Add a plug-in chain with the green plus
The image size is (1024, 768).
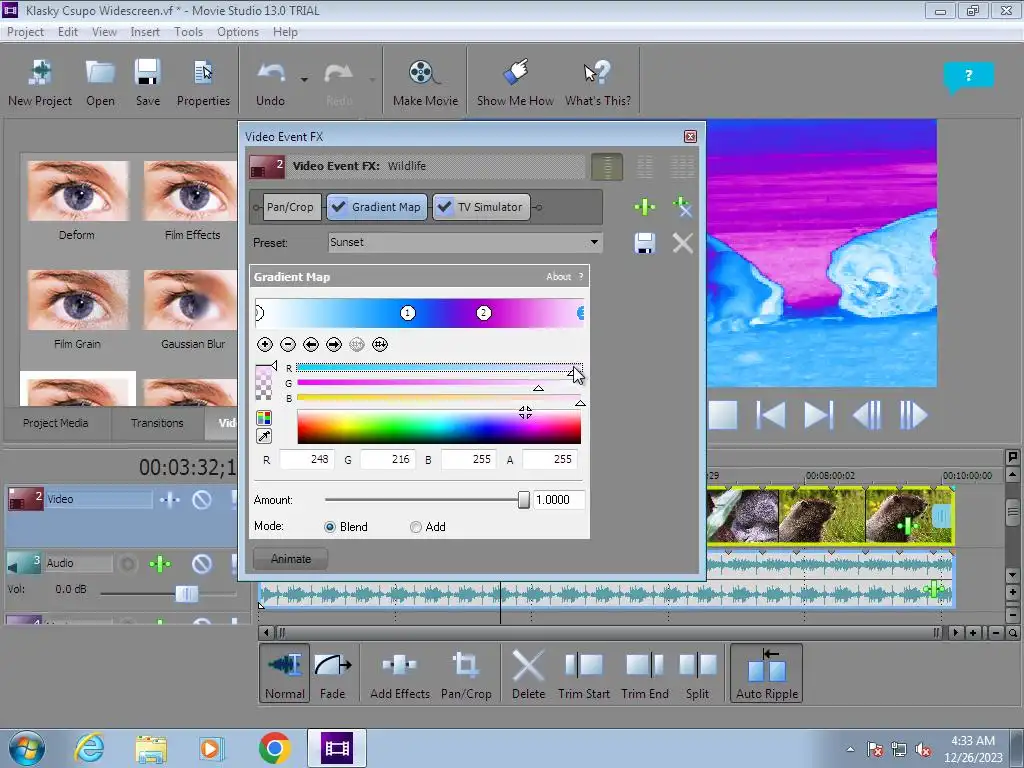click(x=645, y=207)
